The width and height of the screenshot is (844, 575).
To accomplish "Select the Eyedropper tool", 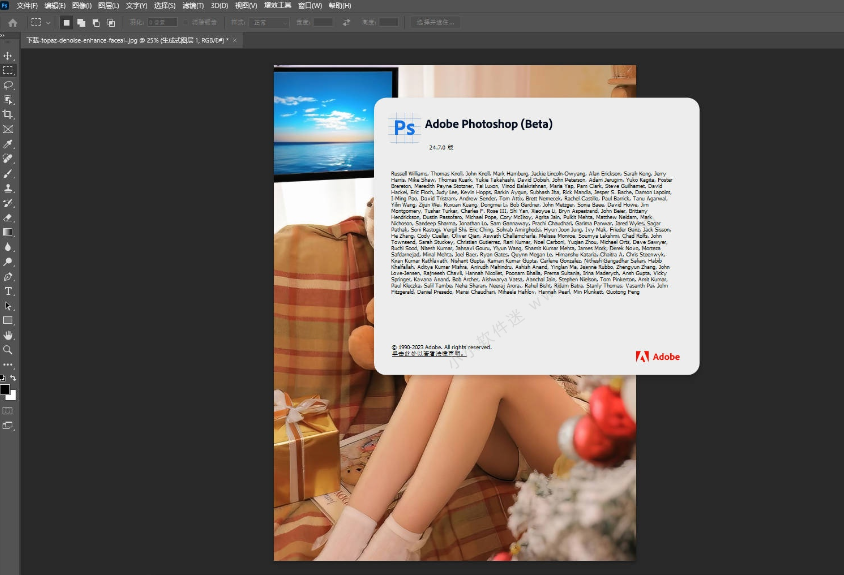I will click(x=8, y=144).
